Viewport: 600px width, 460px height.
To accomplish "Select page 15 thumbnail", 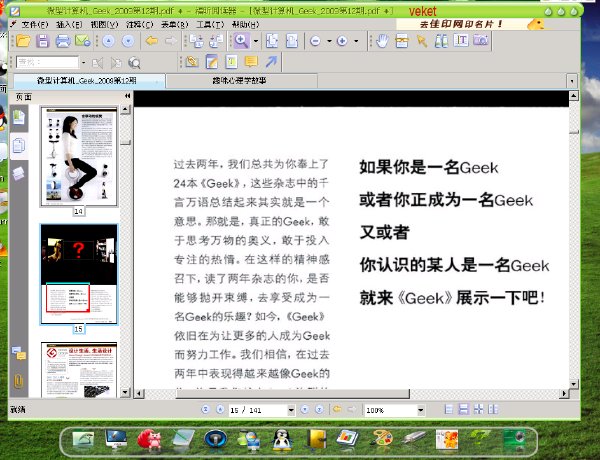I will (x=79, y=274).
